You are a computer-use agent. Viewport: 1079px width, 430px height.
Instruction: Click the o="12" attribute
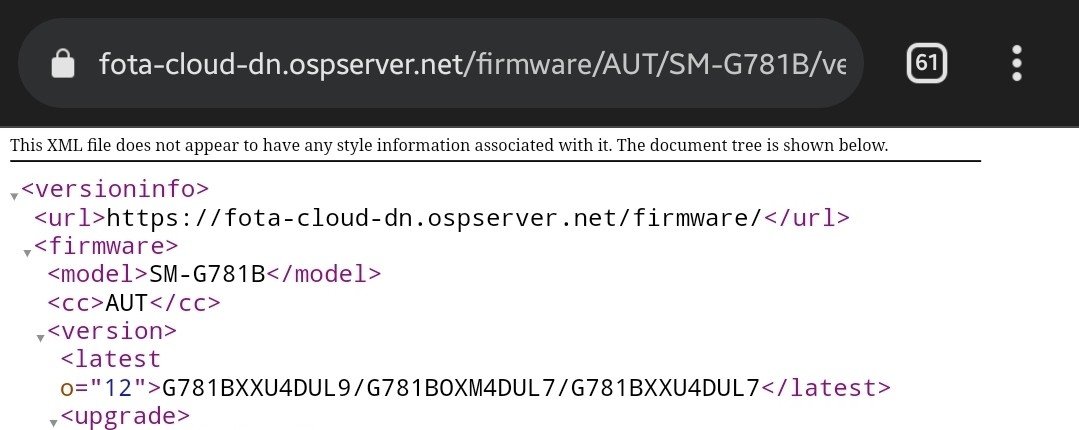pos(103,388)
